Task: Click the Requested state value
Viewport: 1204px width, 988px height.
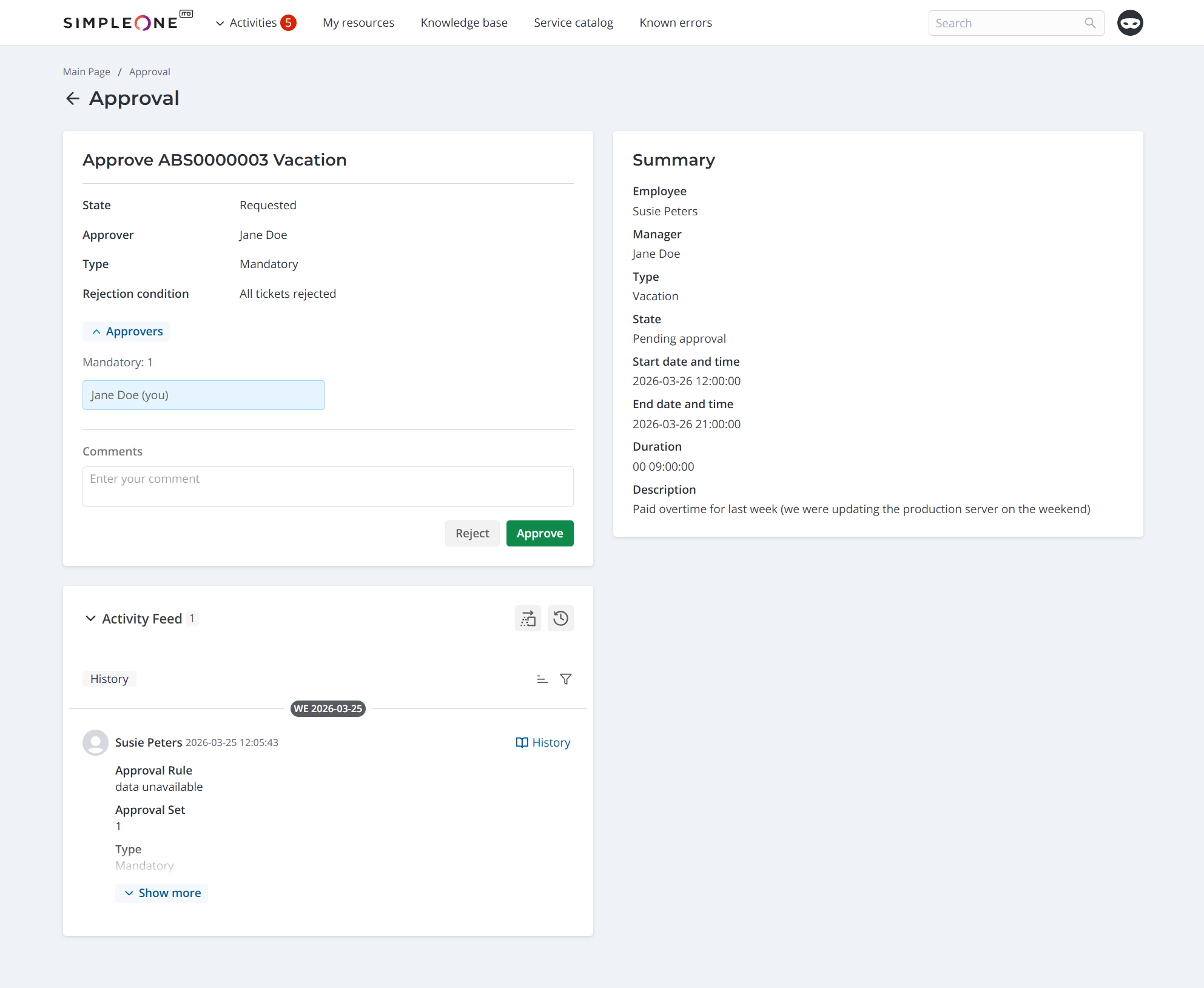Action: [268, 205]
